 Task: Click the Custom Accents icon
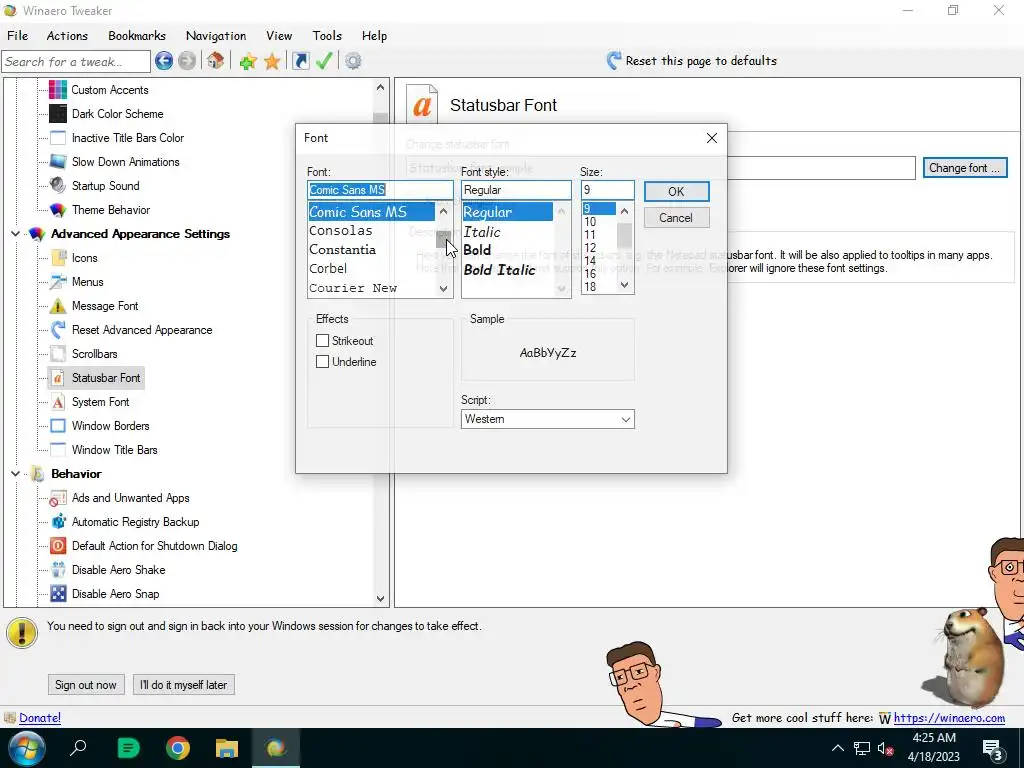[58, 89]
